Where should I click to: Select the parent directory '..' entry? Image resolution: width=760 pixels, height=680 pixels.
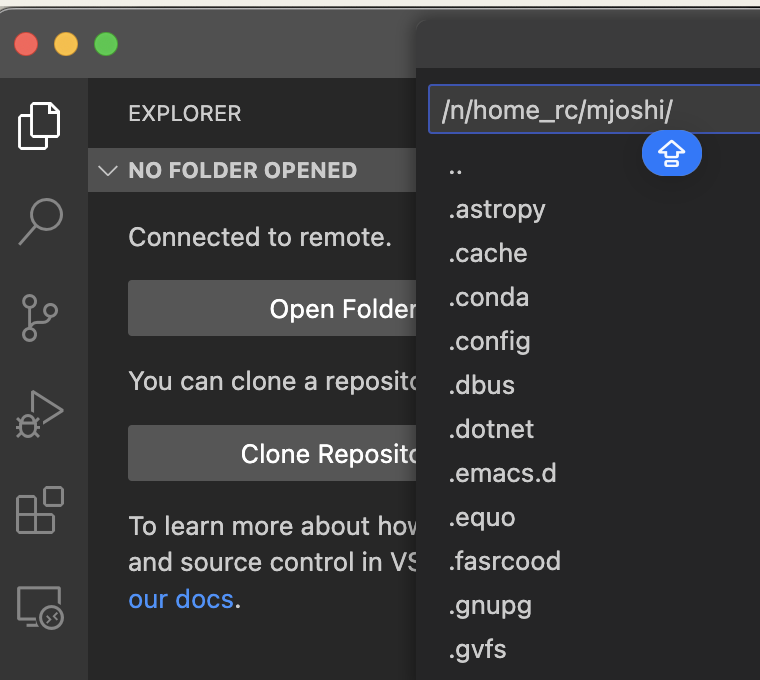[456, 166]
